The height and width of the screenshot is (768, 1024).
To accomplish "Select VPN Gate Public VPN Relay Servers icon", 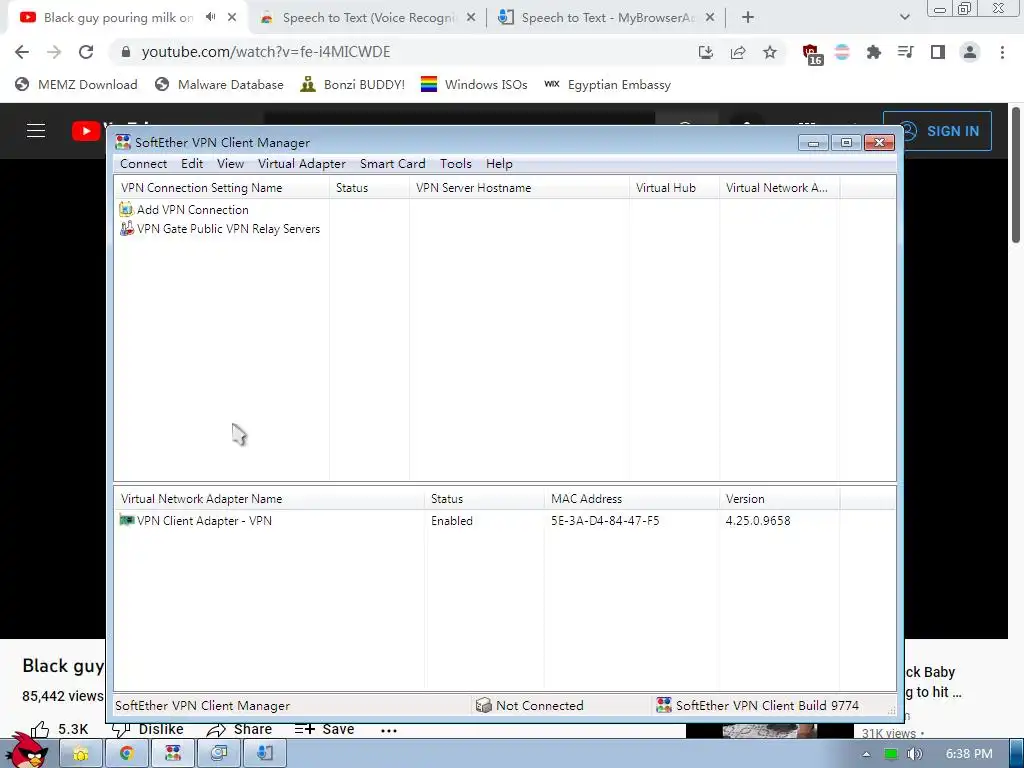I will (126, 229).
